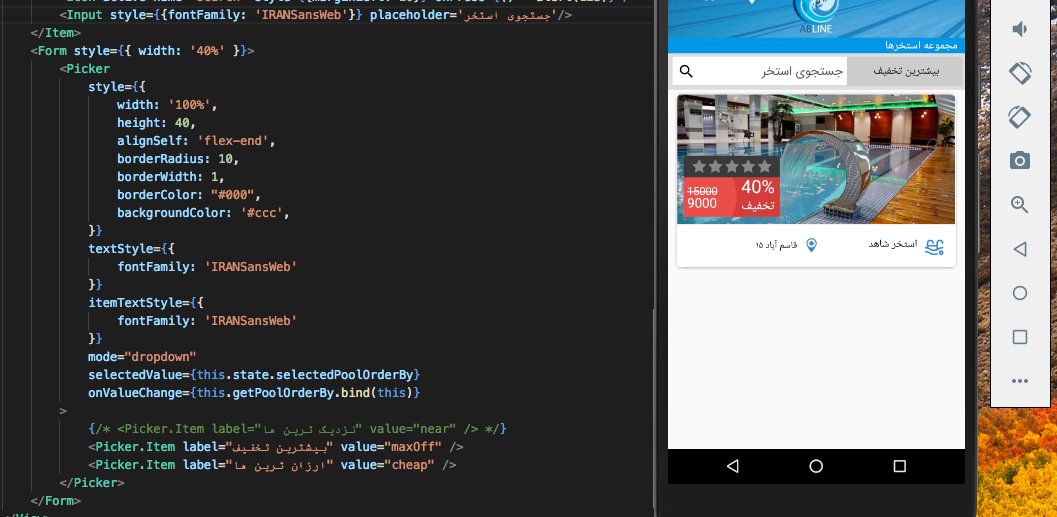Tap the Android recents square in navigation bar

(x=899, y=466)
